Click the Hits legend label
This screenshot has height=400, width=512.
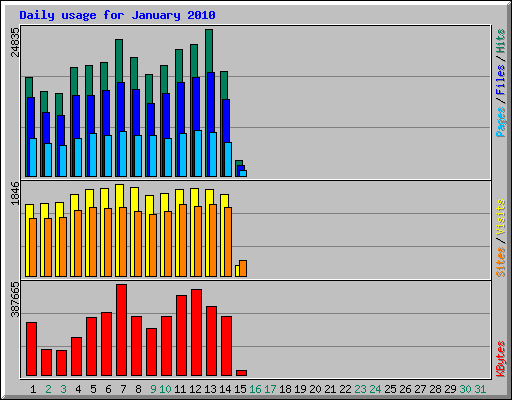click(x=501, y=41)
